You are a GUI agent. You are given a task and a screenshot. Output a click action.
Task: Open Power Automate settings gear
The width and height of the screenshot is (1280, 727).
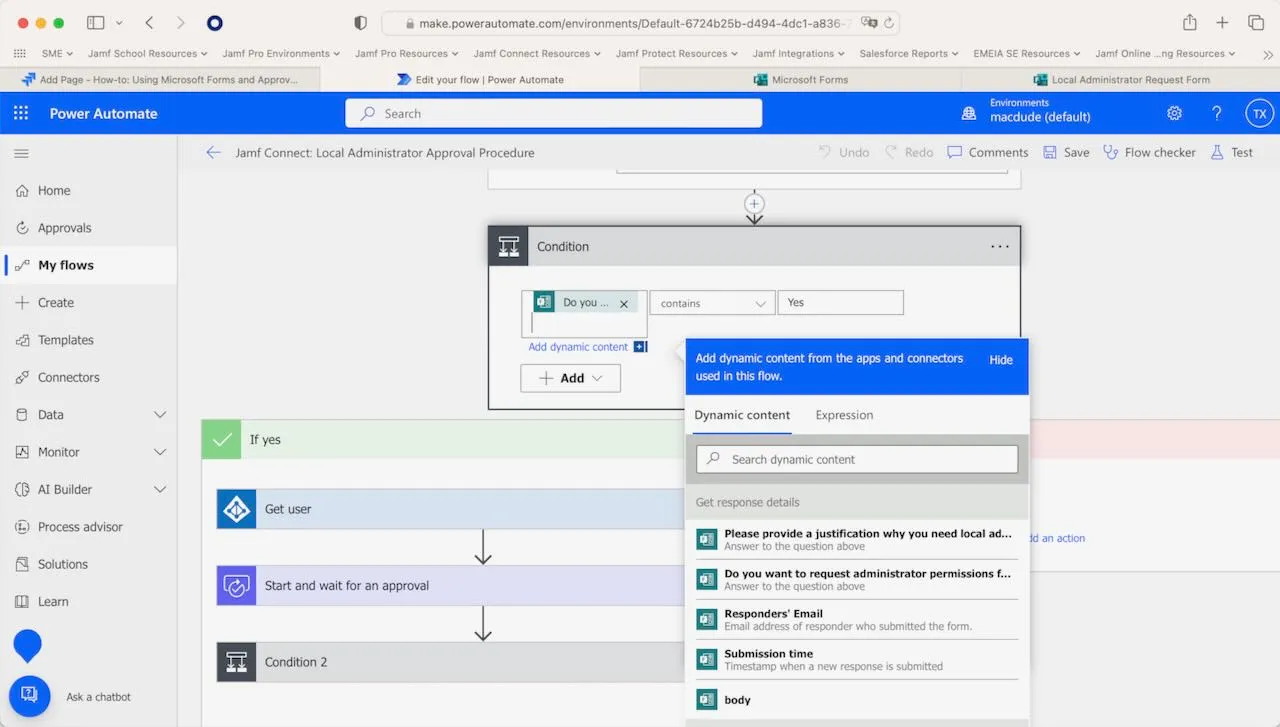1174,113
